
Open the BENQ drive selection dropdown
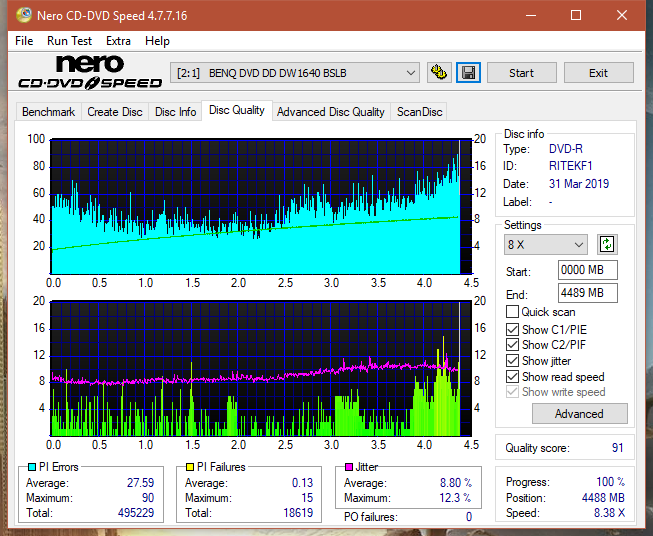pos(294,73)
